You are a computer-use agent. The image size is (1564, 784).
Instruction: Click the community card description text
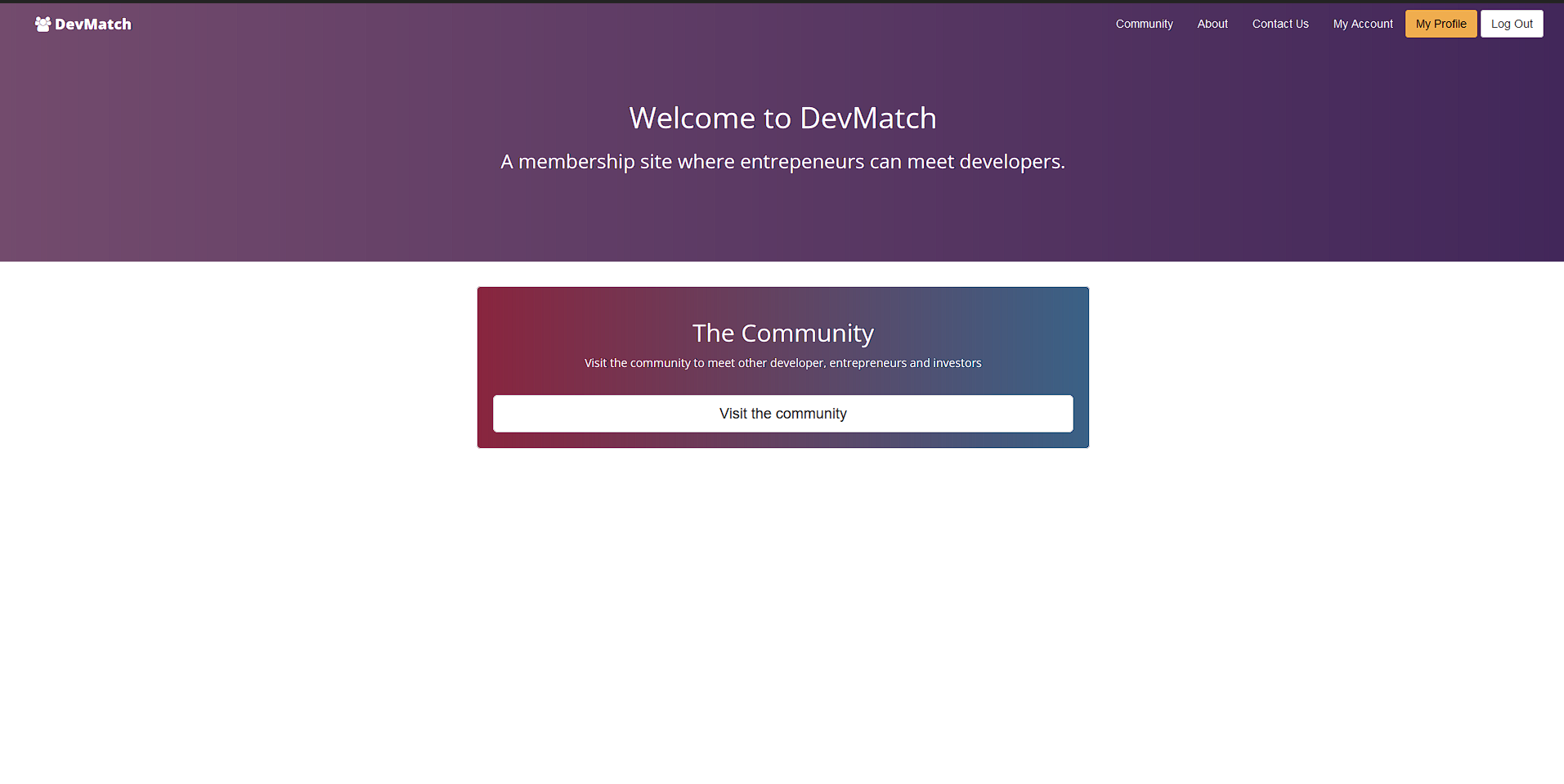(782, 362)
